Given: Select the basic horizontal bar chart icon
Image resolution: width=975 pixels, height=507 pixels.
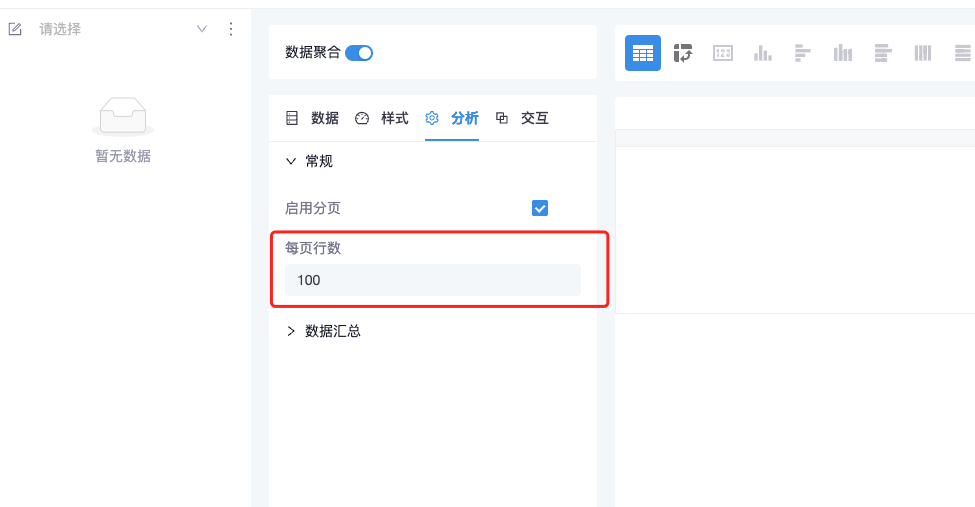Looking at the screenshot, I should pos(803,53).
